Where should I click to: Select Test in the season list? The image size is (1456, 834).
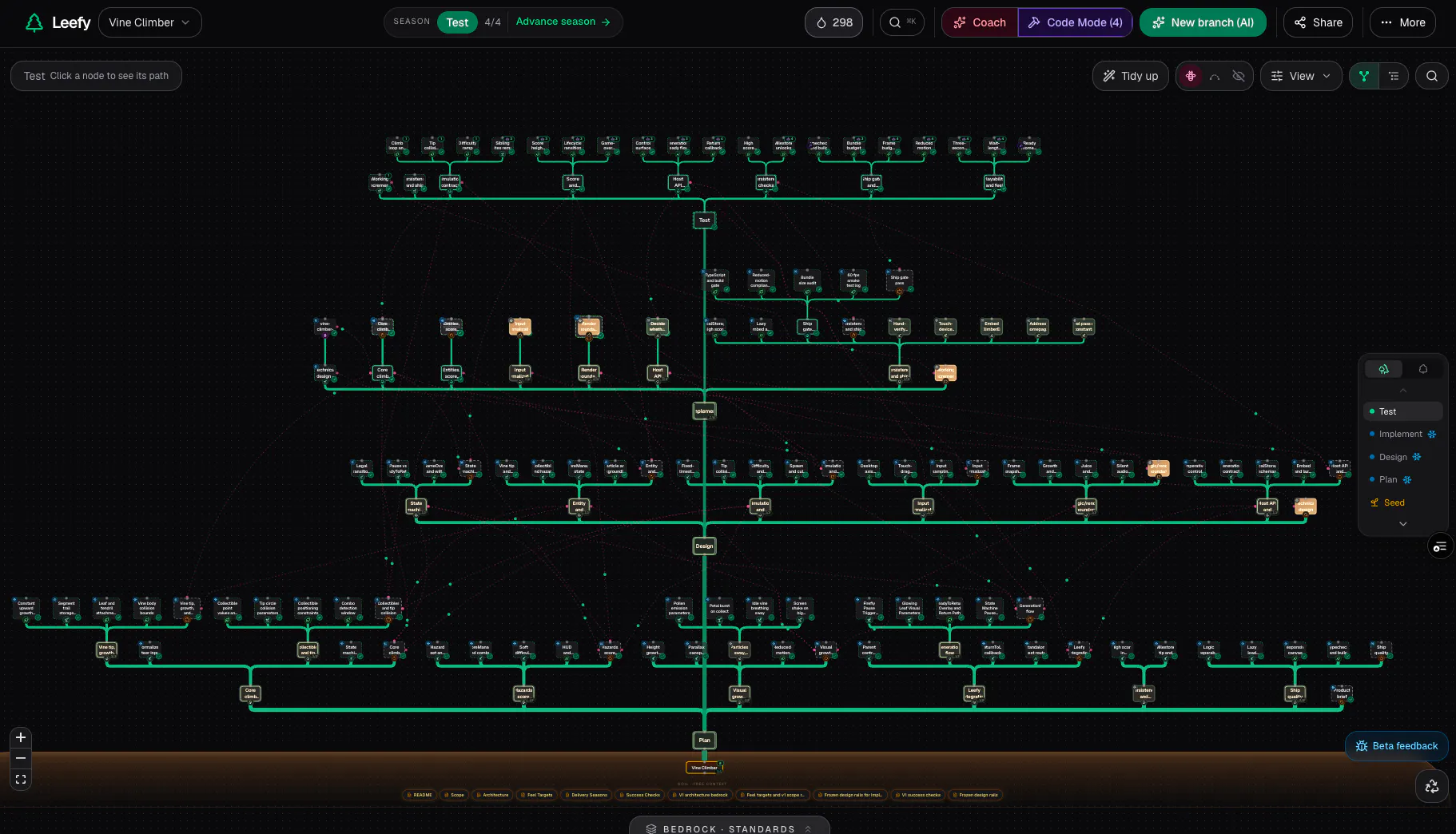[x=1403, y=411]
